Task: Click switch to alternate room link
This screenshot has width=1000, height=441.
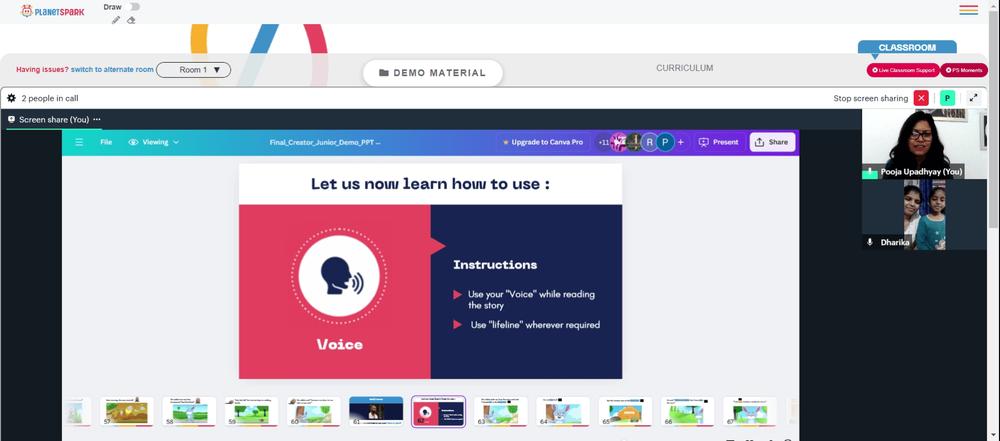Action: click(x=112, y=70)
